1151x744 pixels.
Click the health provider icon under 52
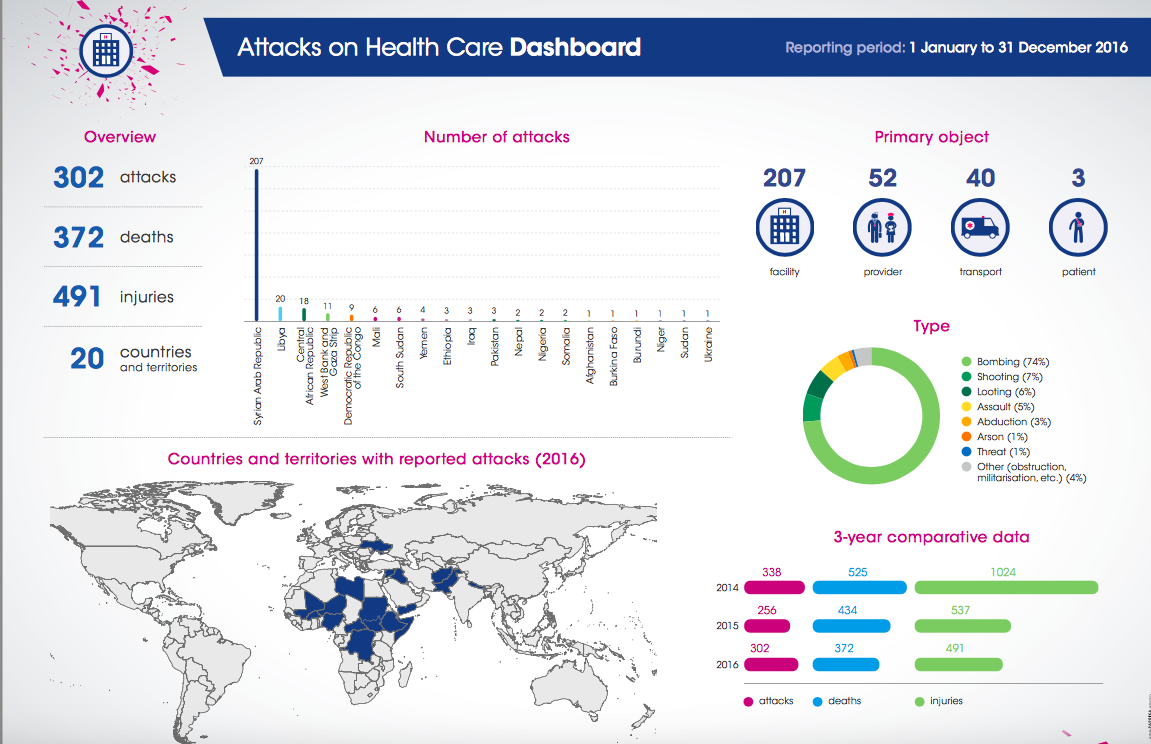pos(882,228)
